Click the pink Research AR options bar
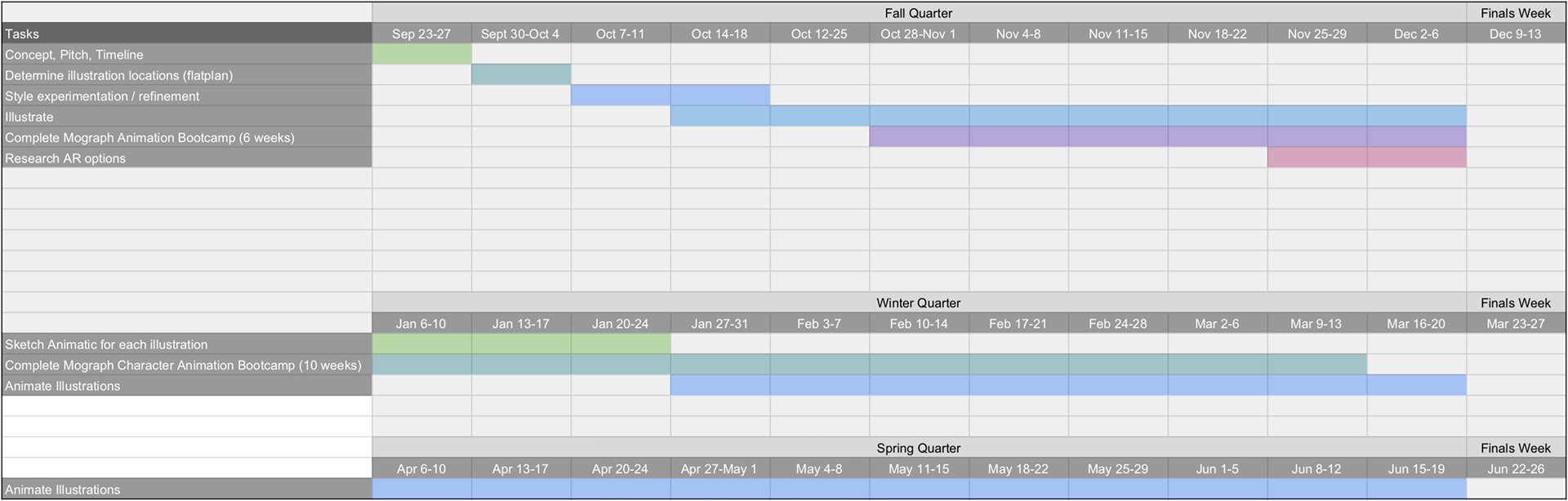 pyautogui.click(x=1366, y=158)
